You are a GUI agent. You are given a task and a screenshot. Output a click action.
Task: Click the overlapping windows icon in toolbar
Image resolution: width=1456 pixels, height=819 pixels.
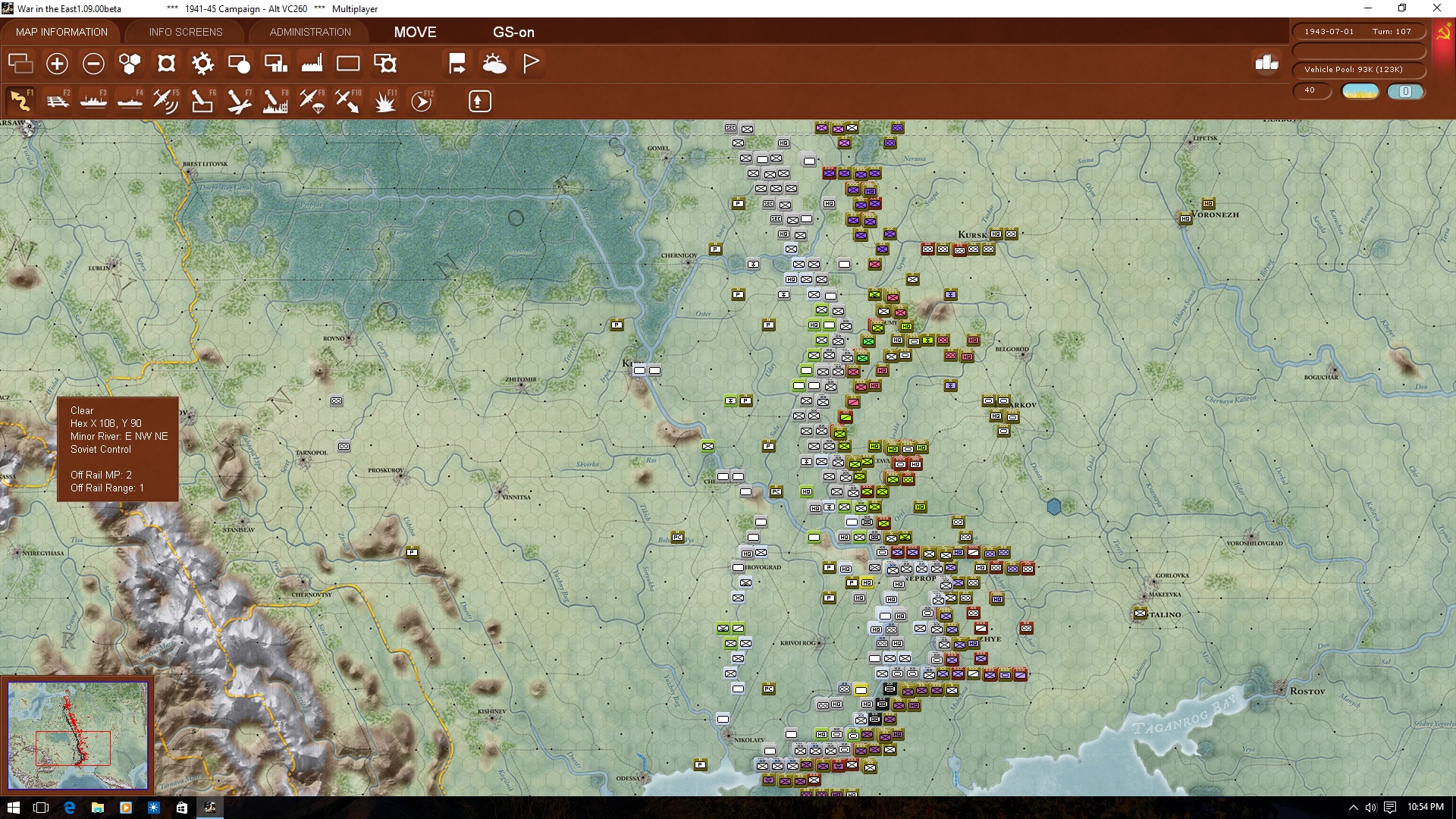(x=20, y=64)
